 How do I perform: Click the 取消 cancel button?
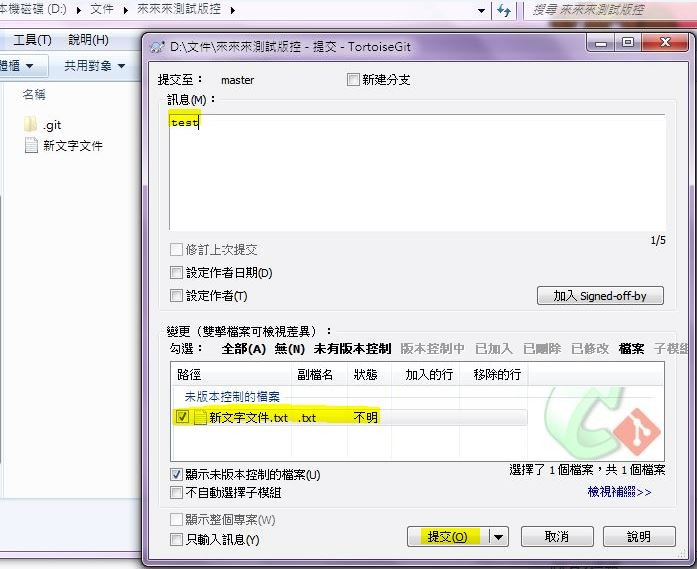click(x=557, y=537)
